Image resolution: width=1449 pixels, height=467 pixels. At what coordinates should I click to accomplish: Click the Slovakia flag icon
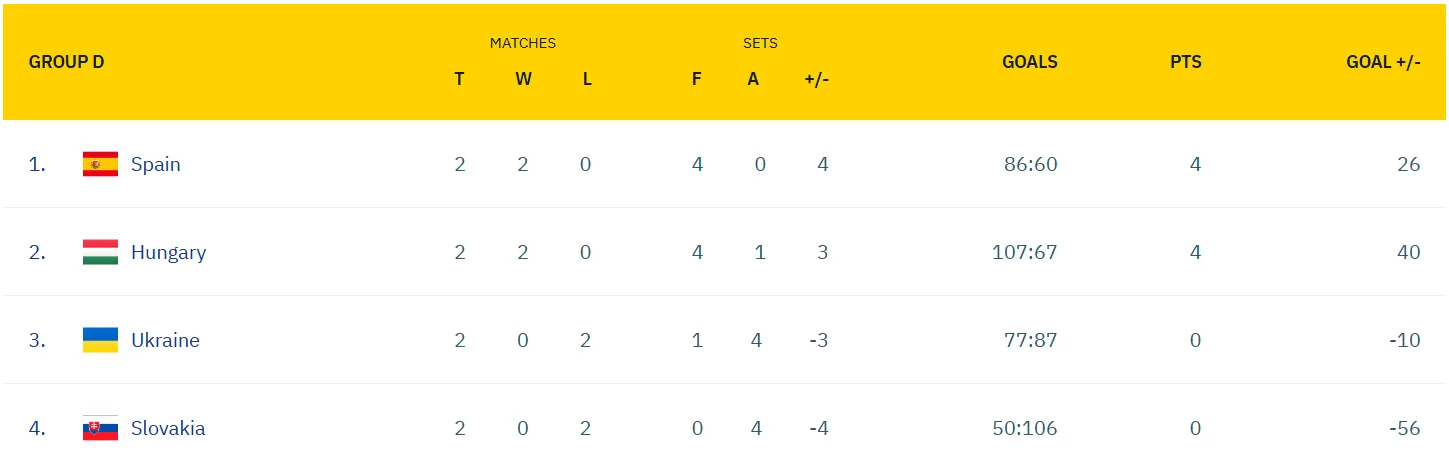100,428
